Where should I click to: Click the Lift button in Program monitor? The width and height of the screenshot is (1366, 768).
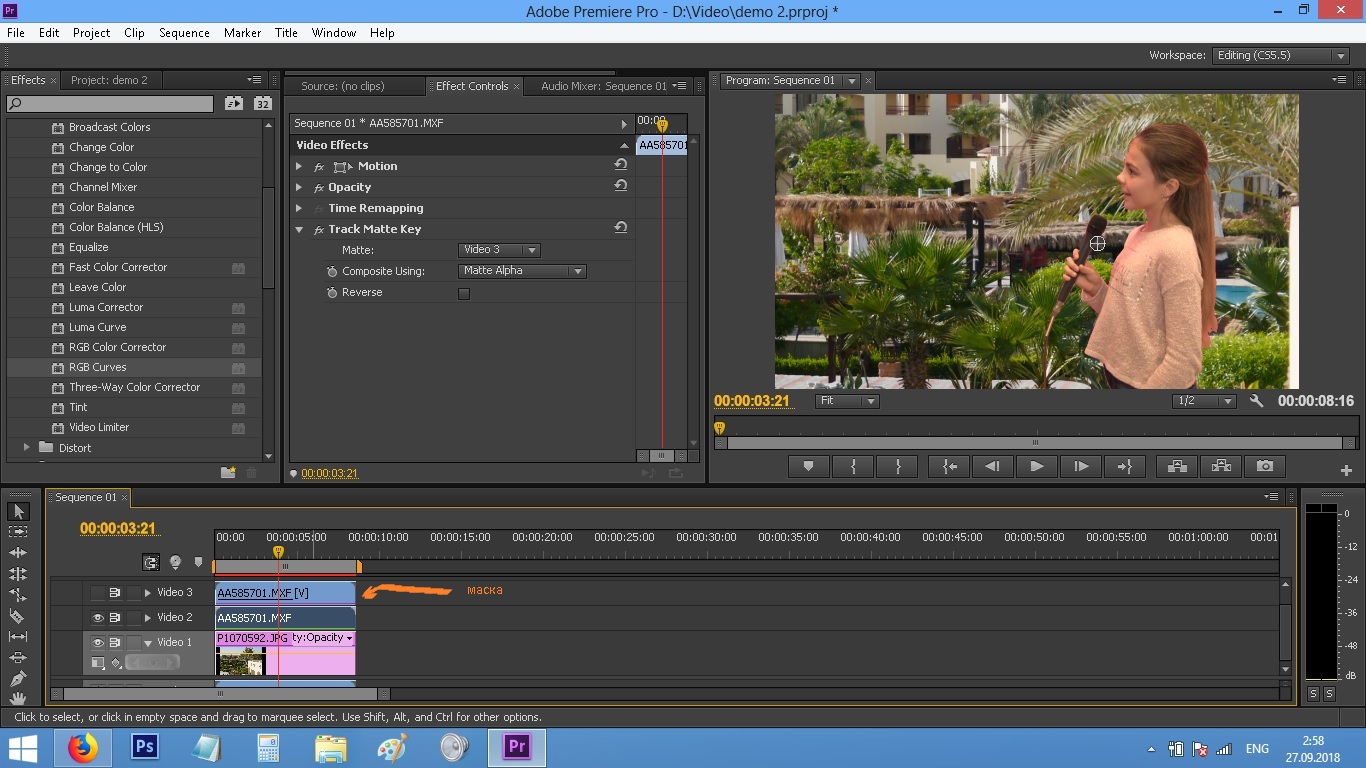pos(1176,466)
